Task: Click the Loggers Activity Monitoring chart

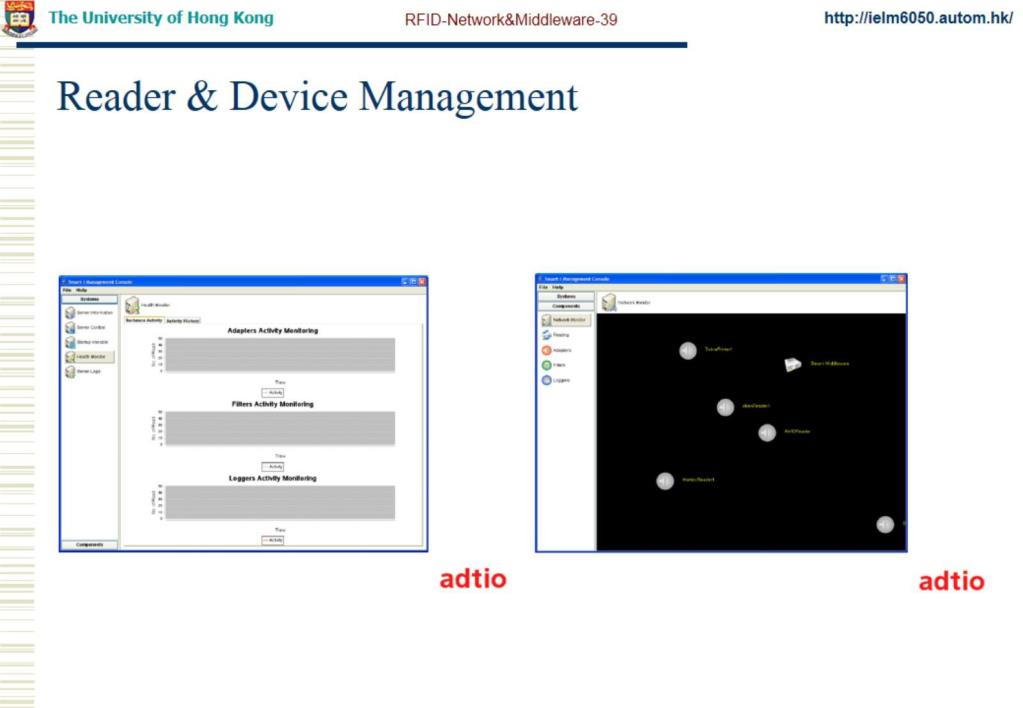Action: point(280,502)
